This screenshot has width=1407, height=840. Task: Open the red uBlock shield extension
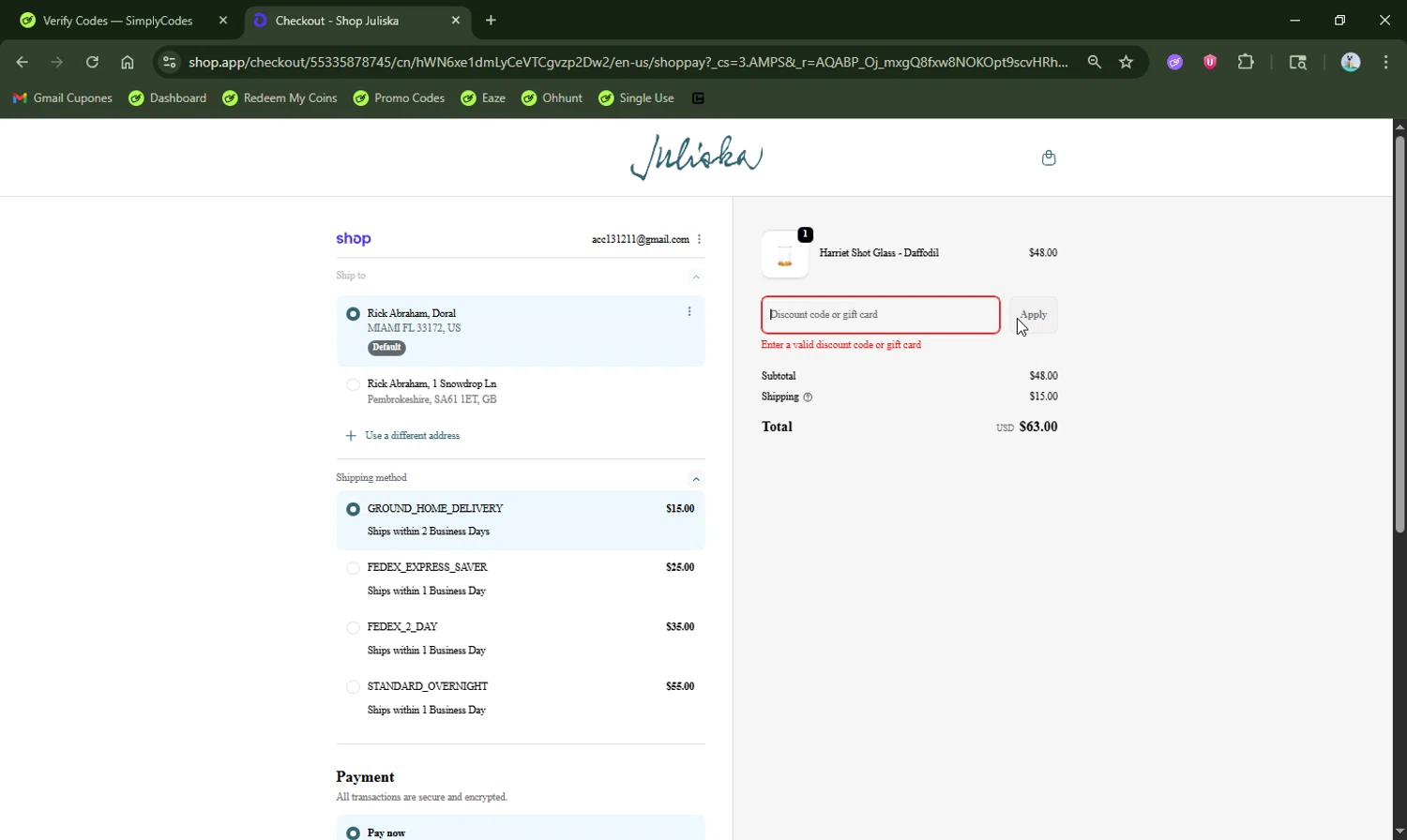1210,62
